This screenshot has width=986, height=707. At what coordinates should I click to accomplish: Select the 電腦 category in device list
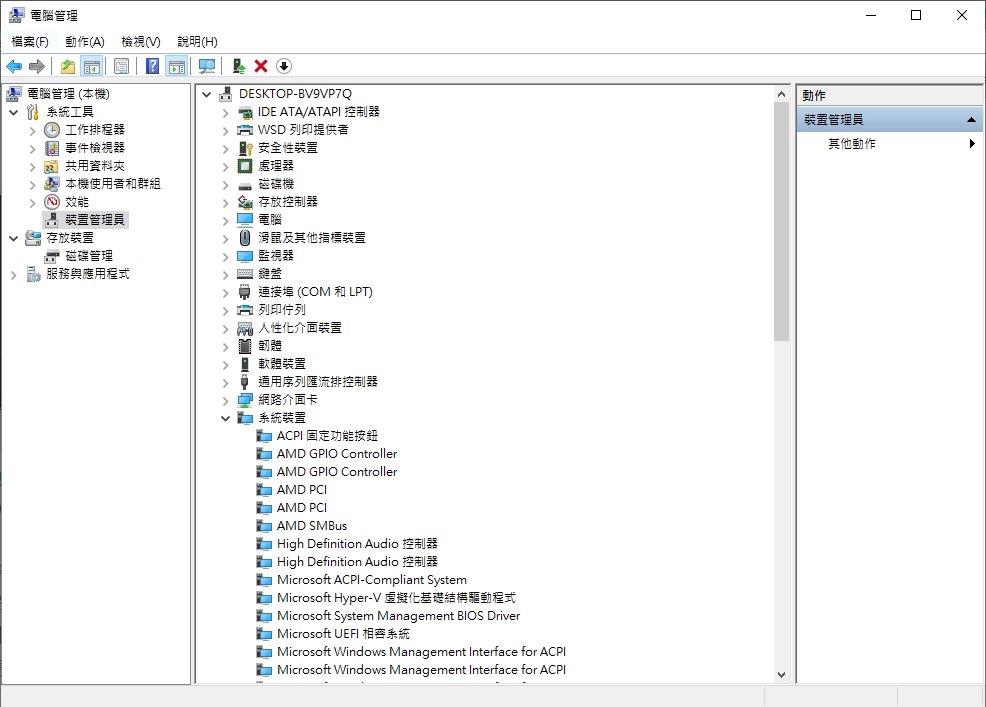coord(270,220)
